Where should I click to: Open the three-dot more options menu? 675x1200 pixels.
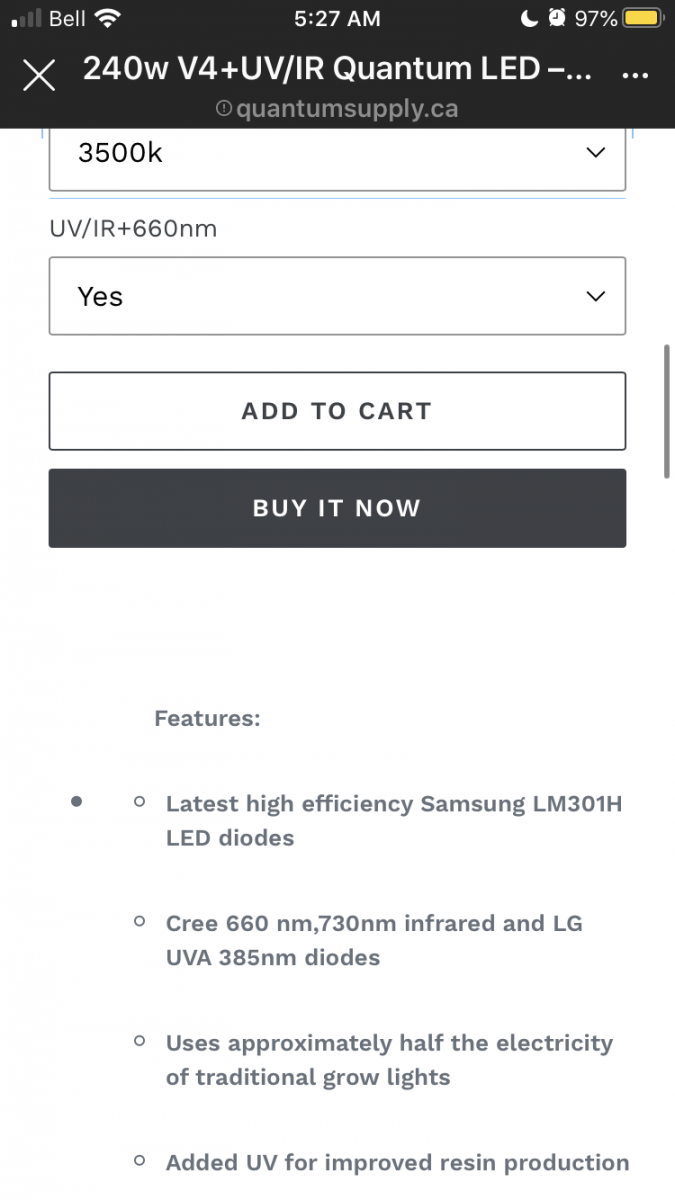click(635, 75)
